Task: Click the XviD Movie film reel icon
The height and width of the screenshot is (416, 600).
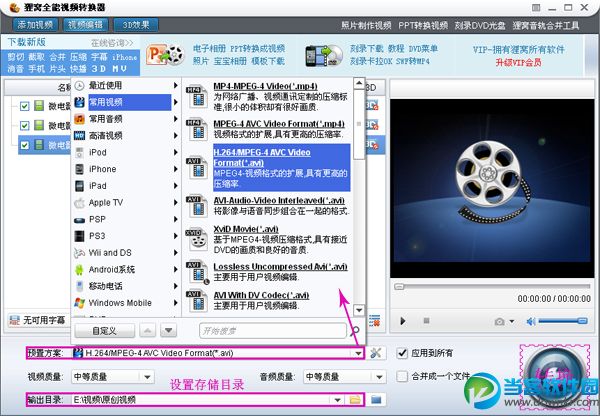Action: [x=197, y=239]
